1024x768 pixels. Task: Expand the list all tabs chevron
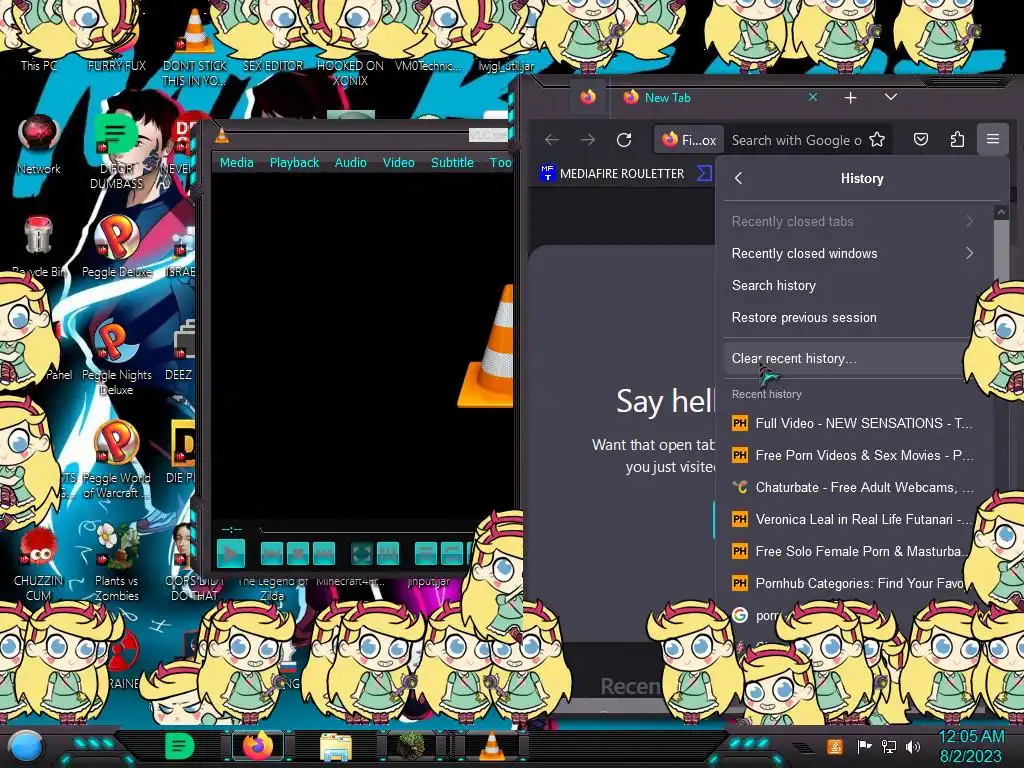pyautogui.click(x=891, y=97)
